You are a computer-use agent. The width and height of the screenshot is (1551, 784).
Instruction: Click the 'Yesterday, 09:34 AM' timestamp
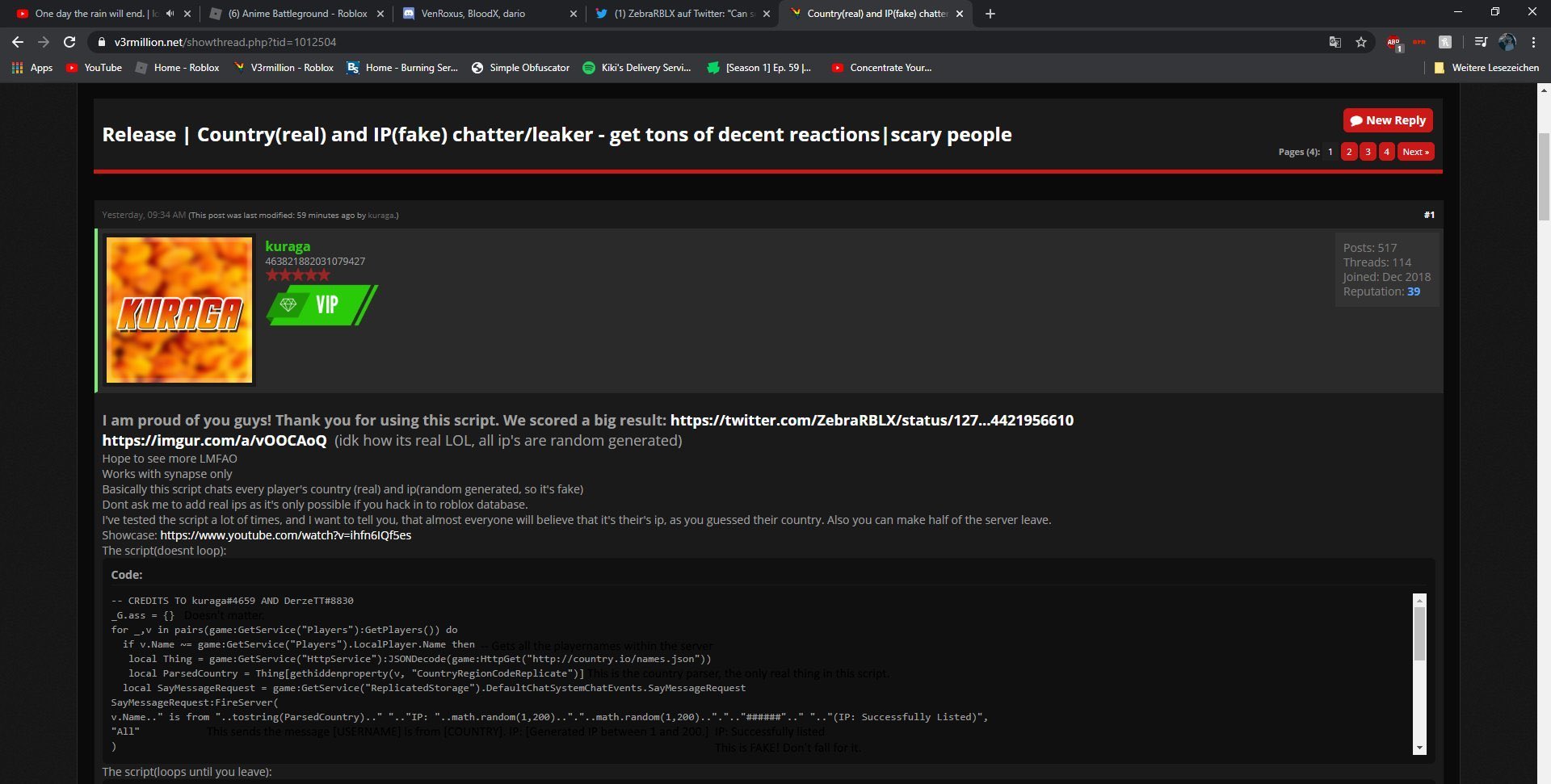pos(144,215)
